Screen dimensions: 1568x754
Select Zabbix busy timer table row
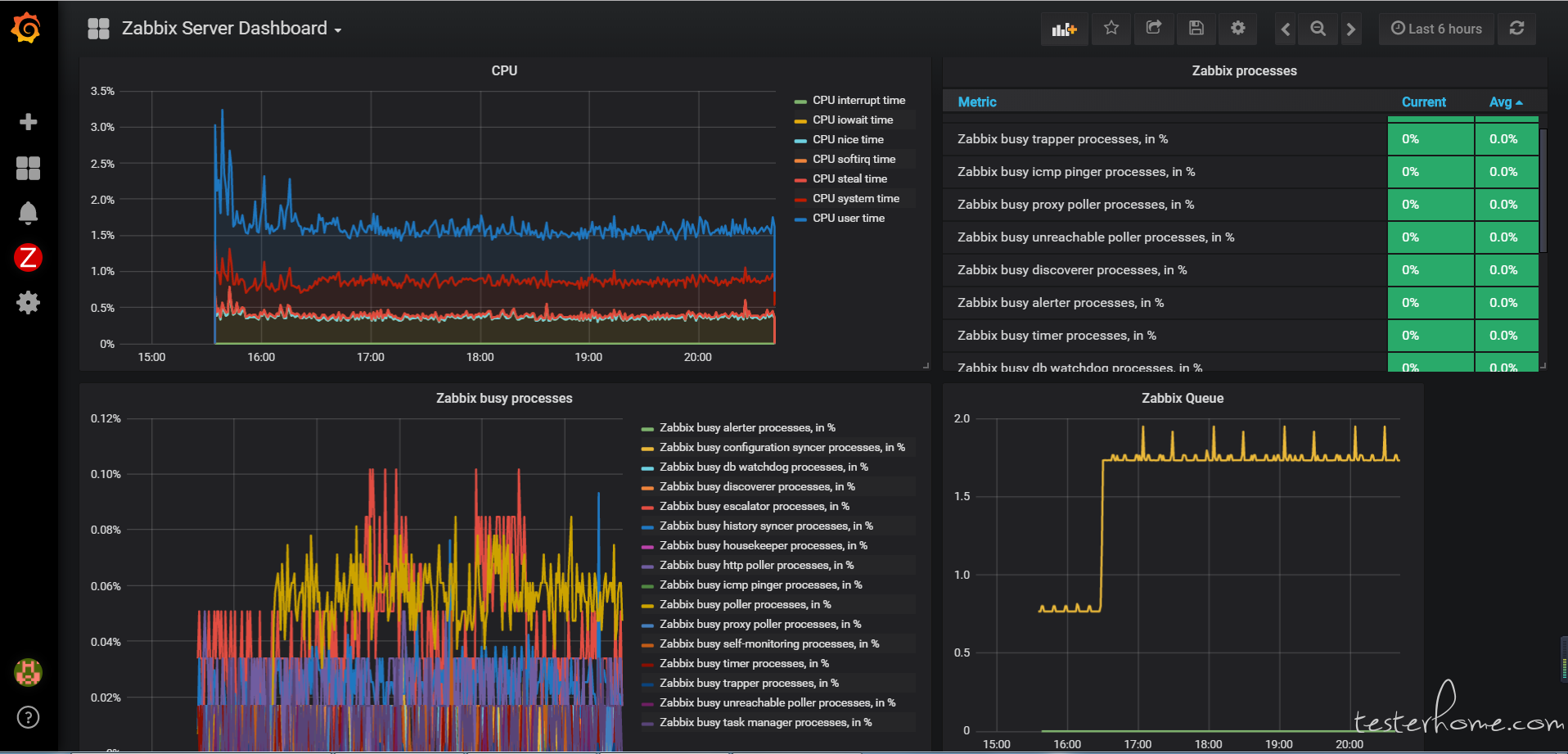coord(1241,336)
